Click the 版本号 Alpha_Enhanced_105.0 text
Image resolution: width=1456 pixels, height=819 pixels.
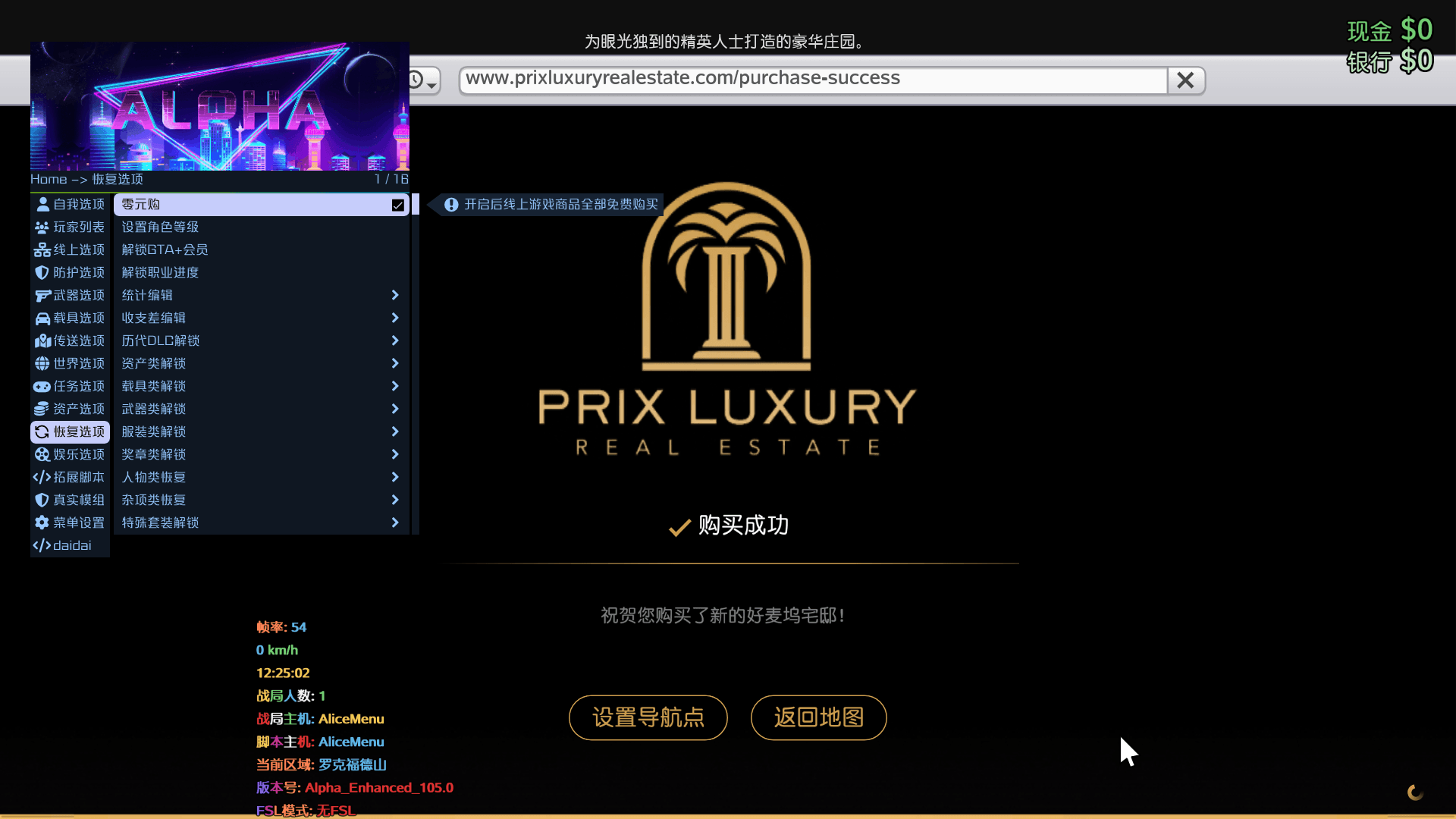click(355, 788)
